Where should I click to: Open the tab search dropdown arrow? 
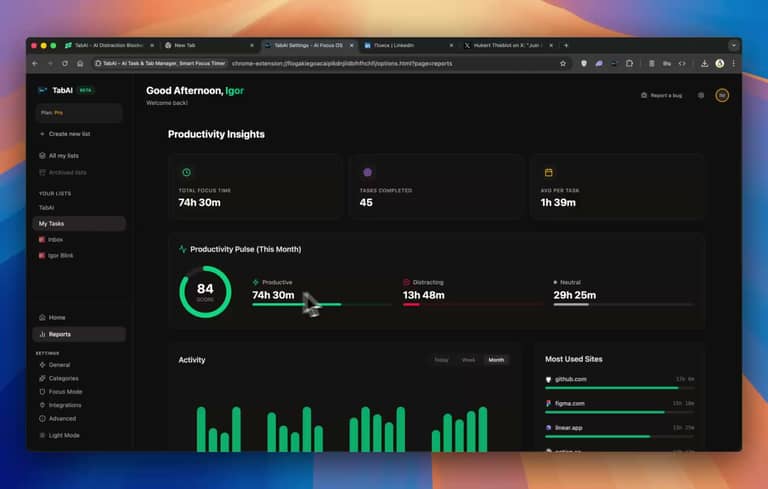[733, 45]
